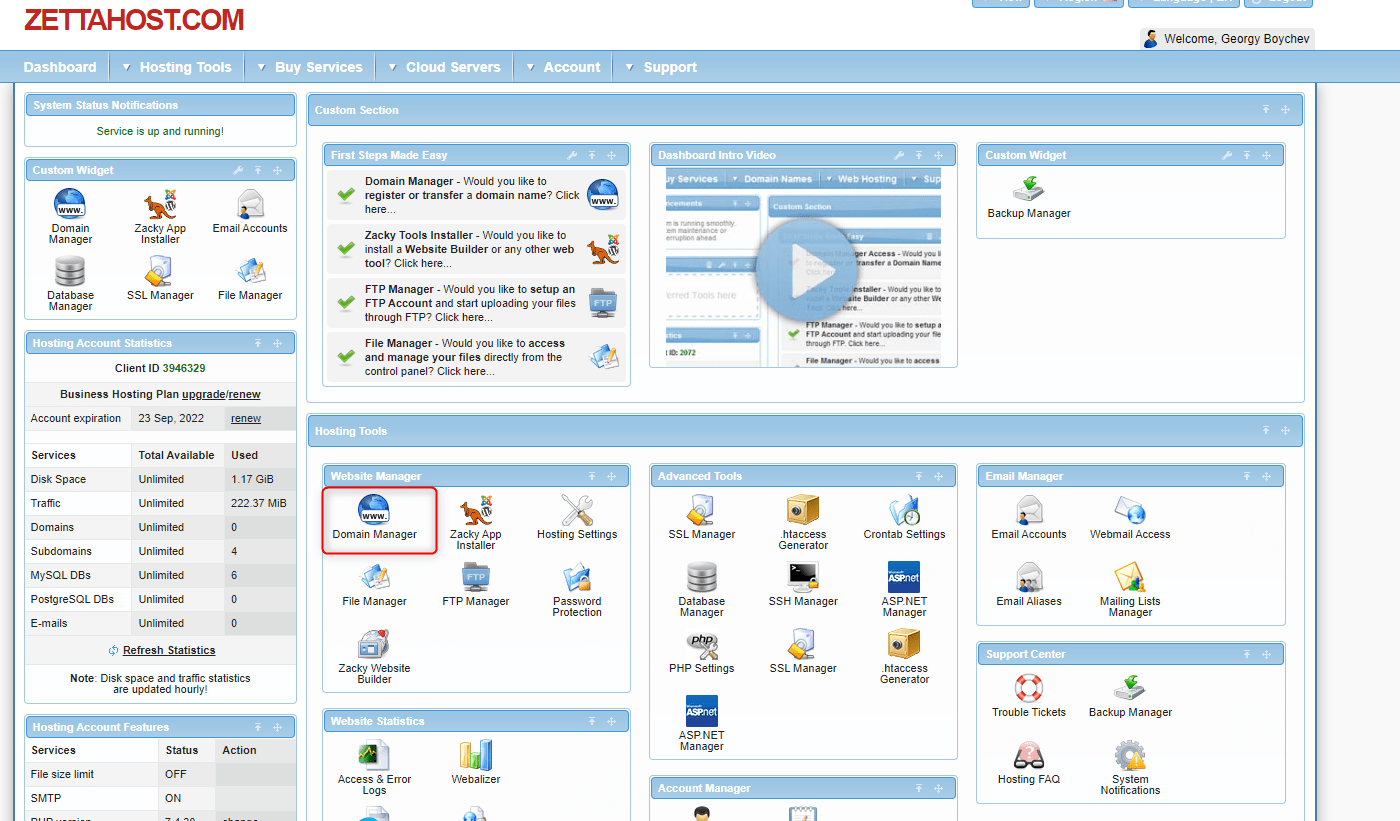Collapse the Advanced Tools panel
The width and height of the screenshot is (1400, 821).
tap(918, 476)
